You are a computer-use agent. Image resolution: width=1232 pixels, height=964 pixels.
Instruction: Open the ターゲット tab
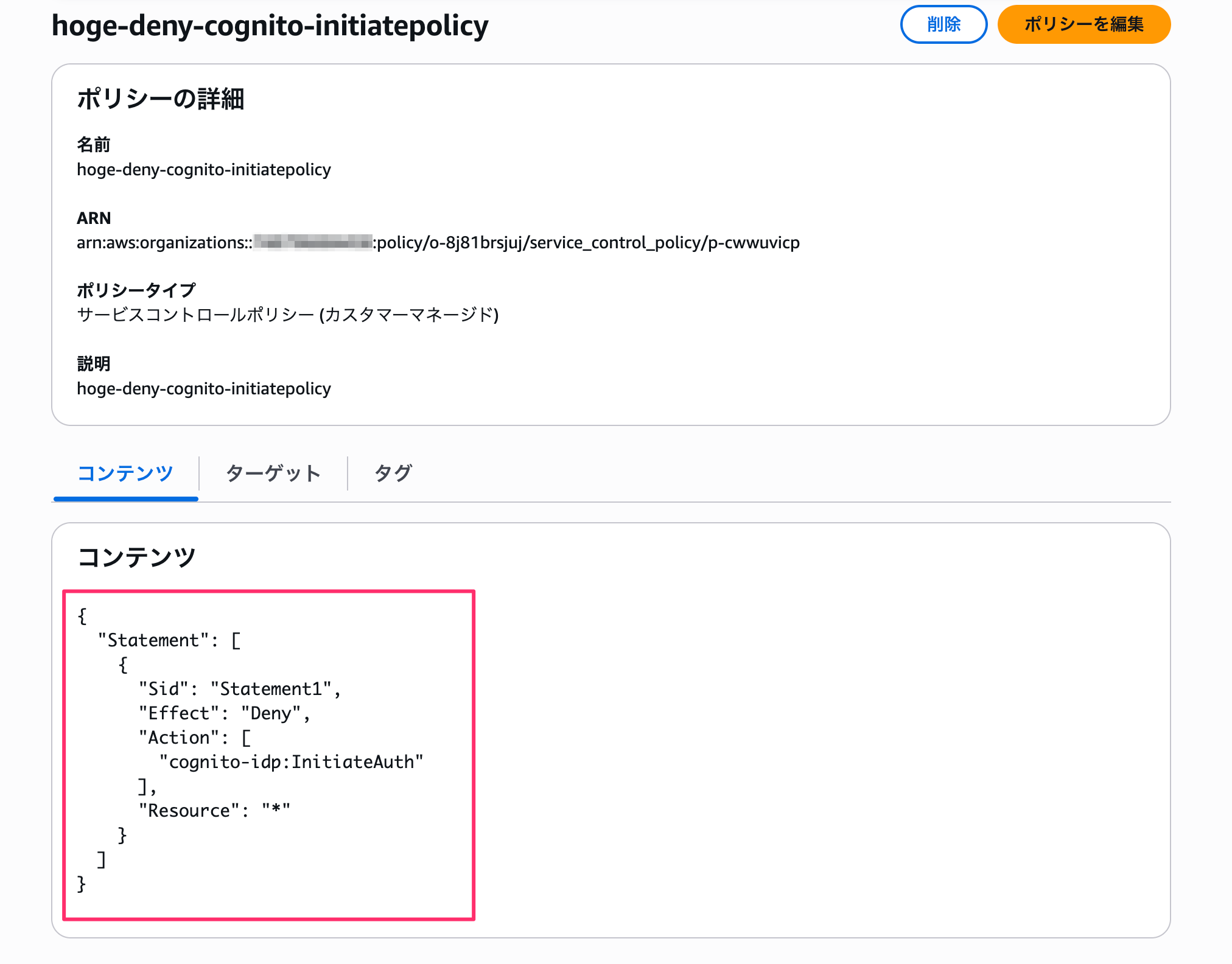(273, 473)
